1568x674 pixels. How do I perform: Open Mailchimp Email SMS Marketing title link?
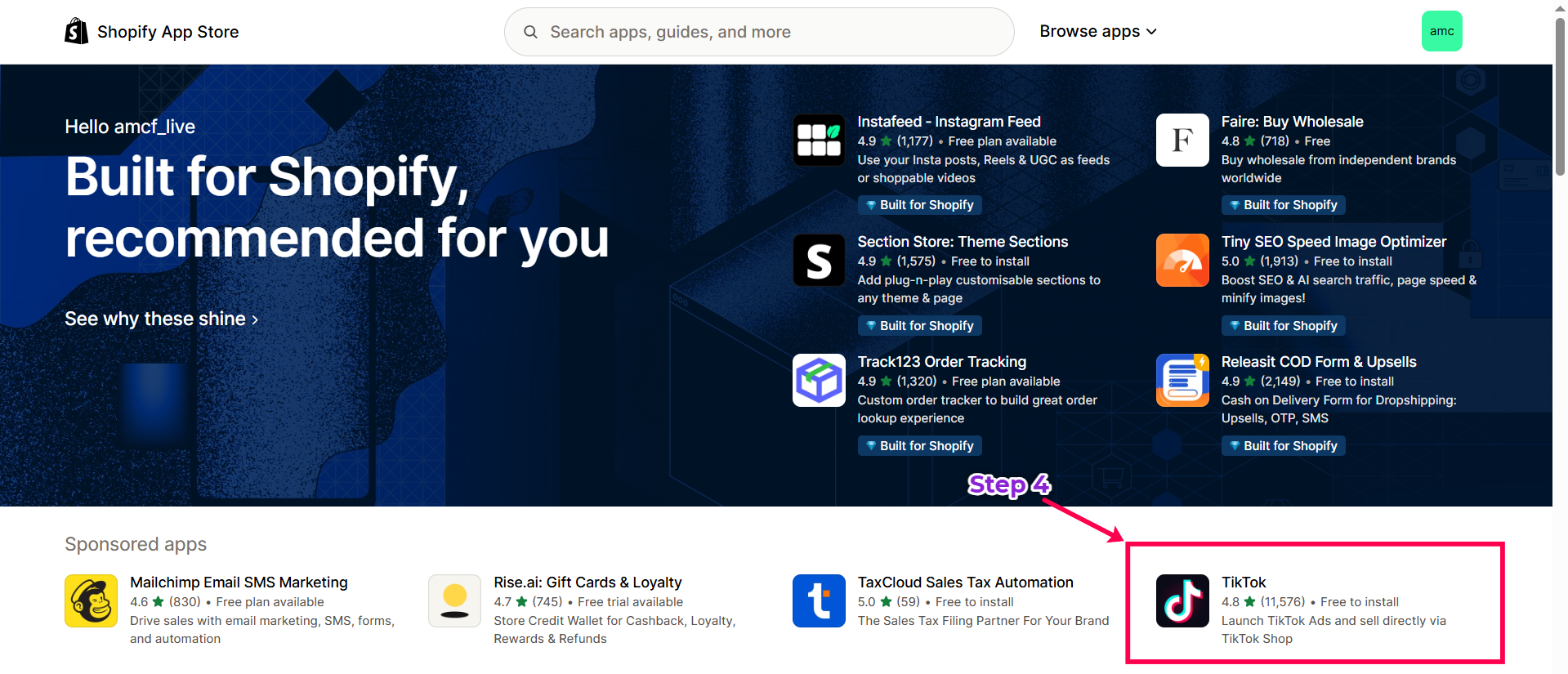(x=239, y=582)
